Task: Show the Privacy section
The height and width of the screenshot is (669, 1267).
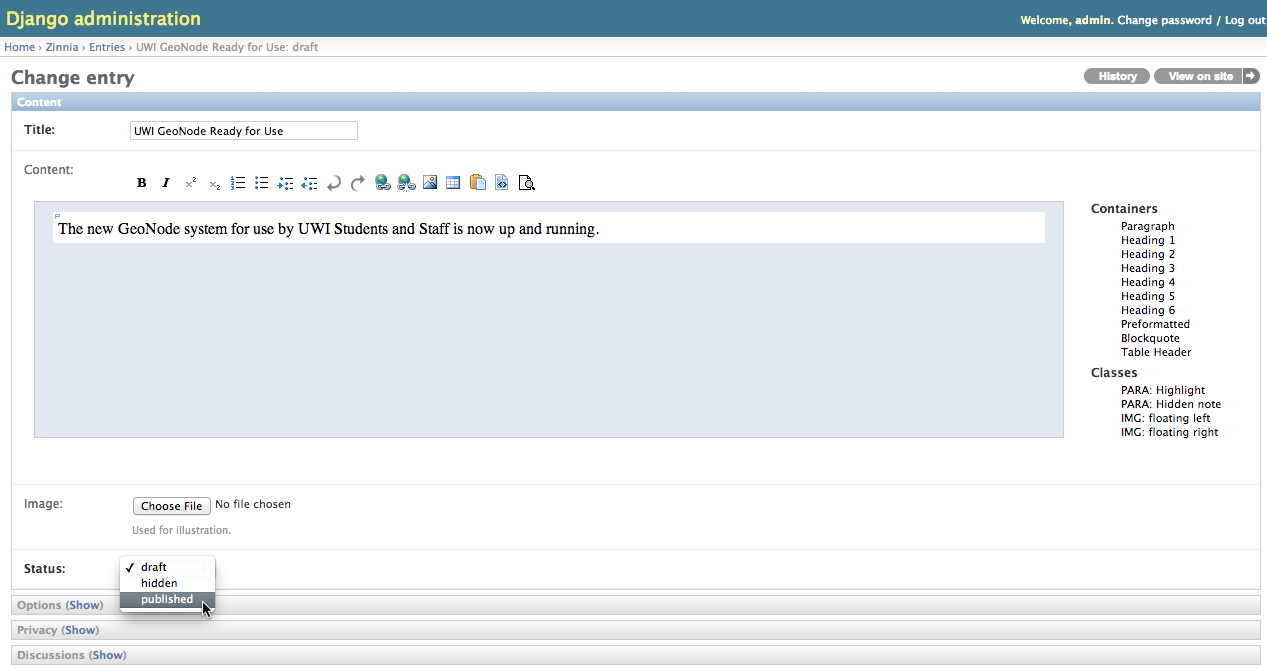Action: (81, 630)
